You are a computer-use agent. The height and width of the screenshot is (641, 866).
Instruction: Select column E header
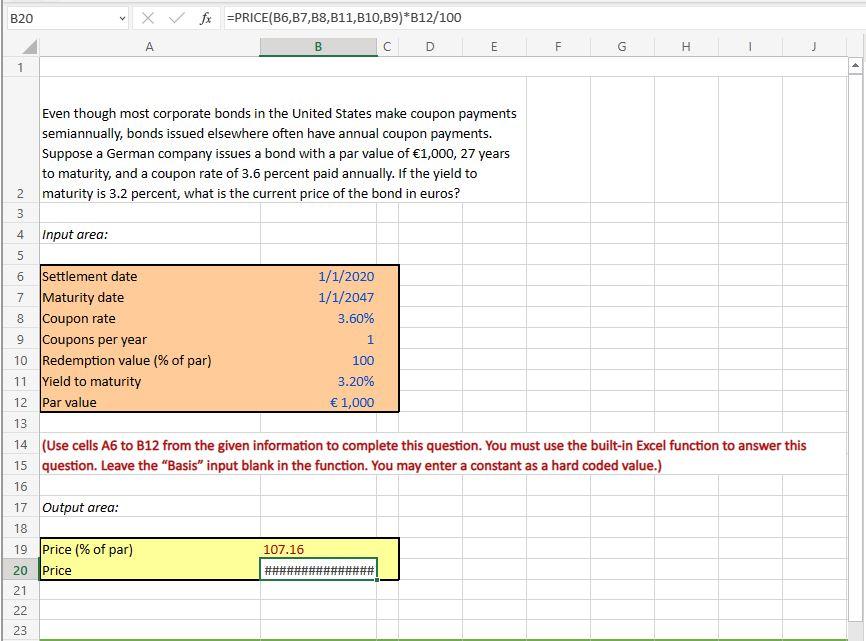(x=494, y=47)
